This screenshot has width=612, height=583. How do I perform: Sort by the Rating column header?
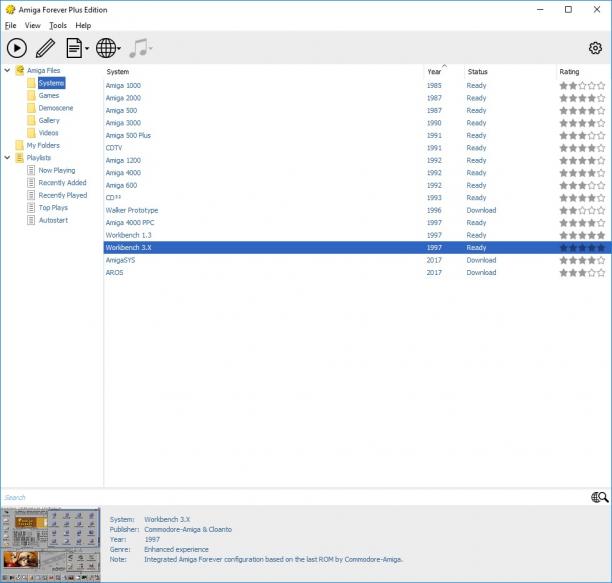pyautogui.click(x=583, y=72)
